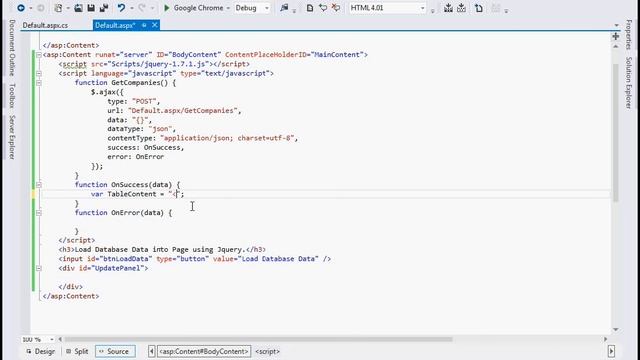
Task: Collapse the script language javascript block
Action: [38, 73]
